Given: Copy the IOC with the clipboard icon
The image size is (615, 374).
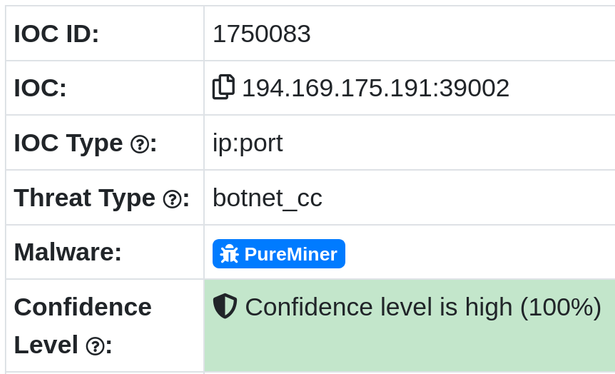Looking at the screenshot, I should click(224, 87).
